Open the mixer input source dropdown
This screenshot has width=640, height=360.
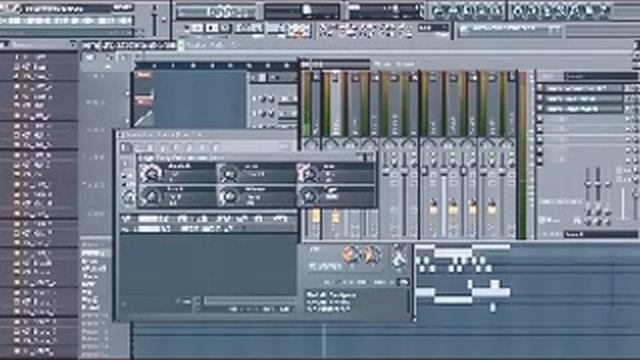(x=600, y=76)
